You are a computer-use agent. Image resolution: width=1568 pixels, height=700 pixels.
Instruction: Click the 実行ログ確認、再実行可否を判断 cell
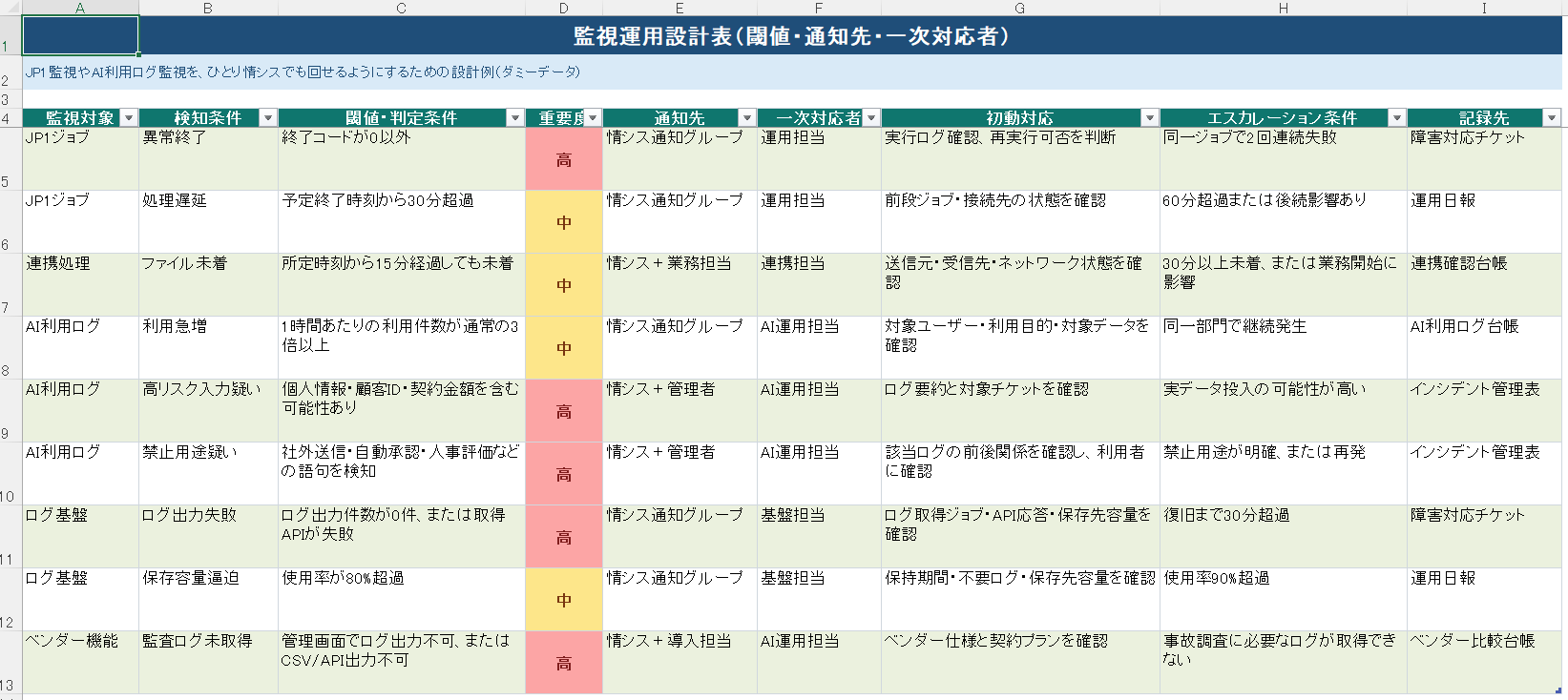point(1020,159)
